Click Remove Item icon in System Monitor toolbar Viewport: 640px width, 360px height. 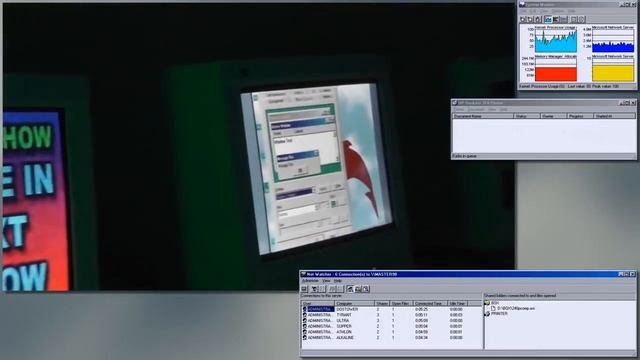(x=530, y=19)
